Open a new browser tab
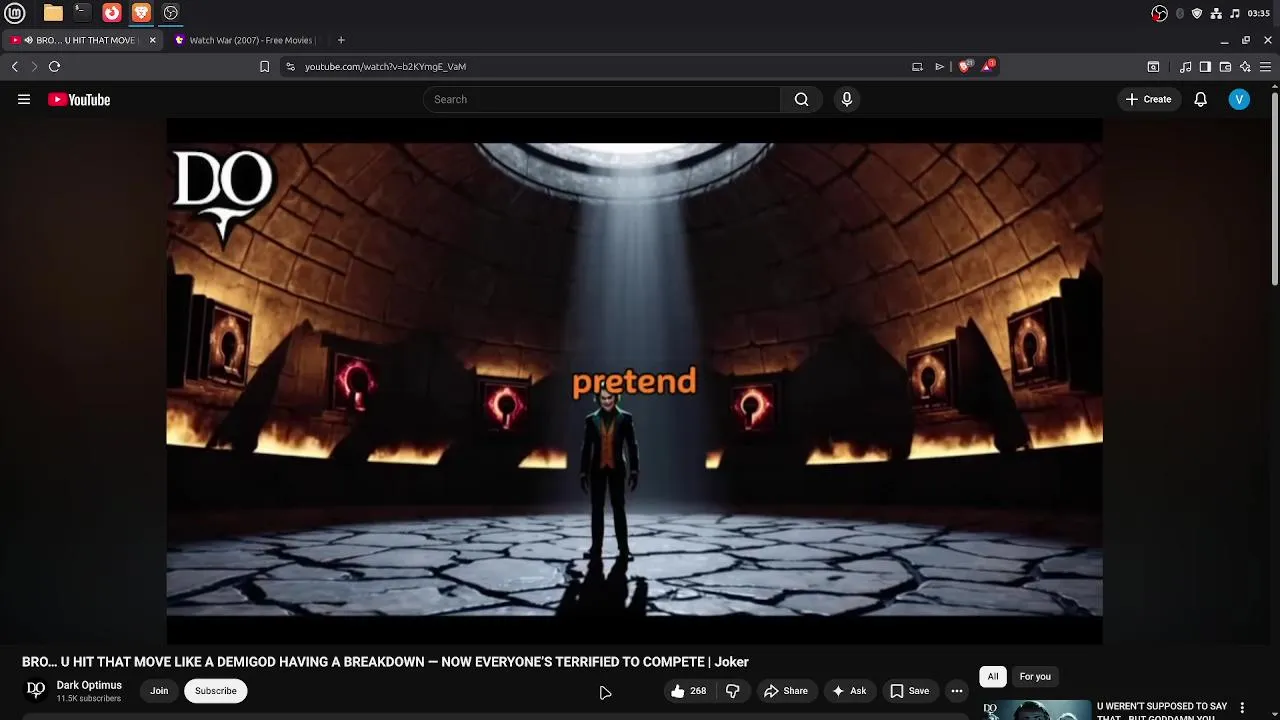This screenshot has width=1280, height=720. pyautogui.click(x=341, y=40)
